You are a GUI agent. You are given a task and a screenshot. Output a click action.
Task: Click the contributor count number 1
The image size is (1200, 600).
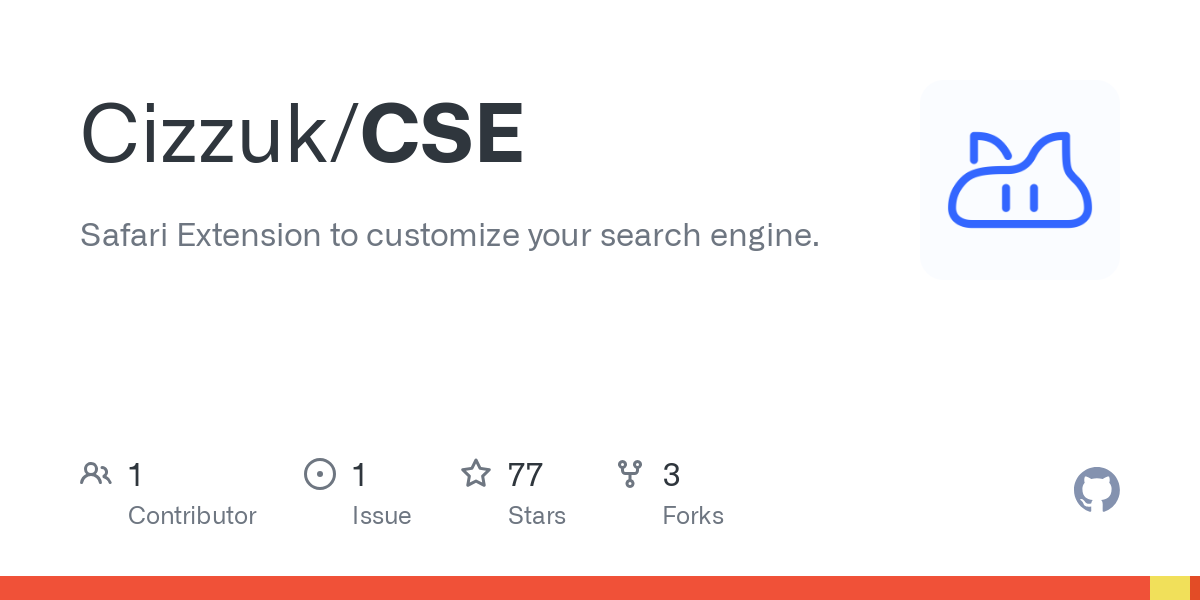click(x=135, y=474)
